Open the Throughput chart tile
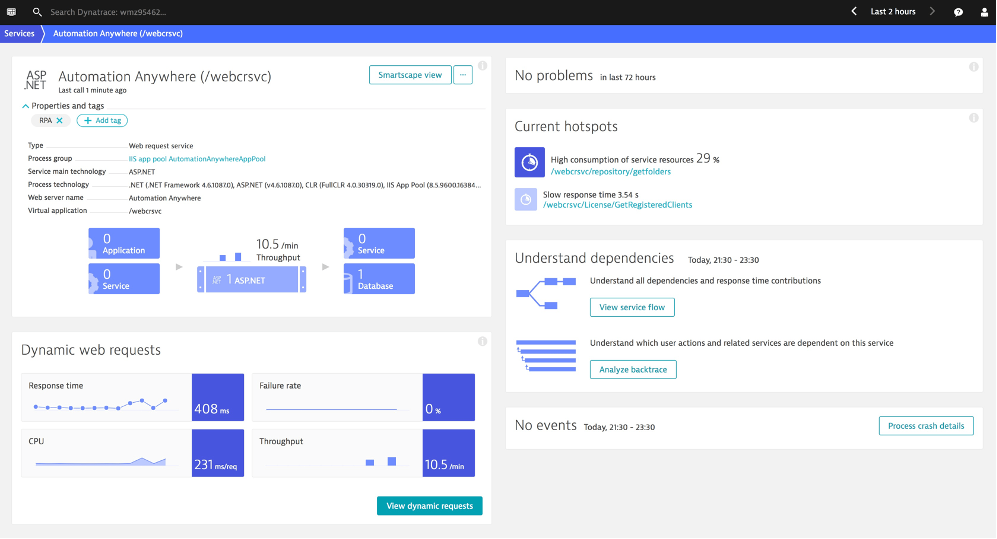The image size is (997, 539). [x=337, y=453]
